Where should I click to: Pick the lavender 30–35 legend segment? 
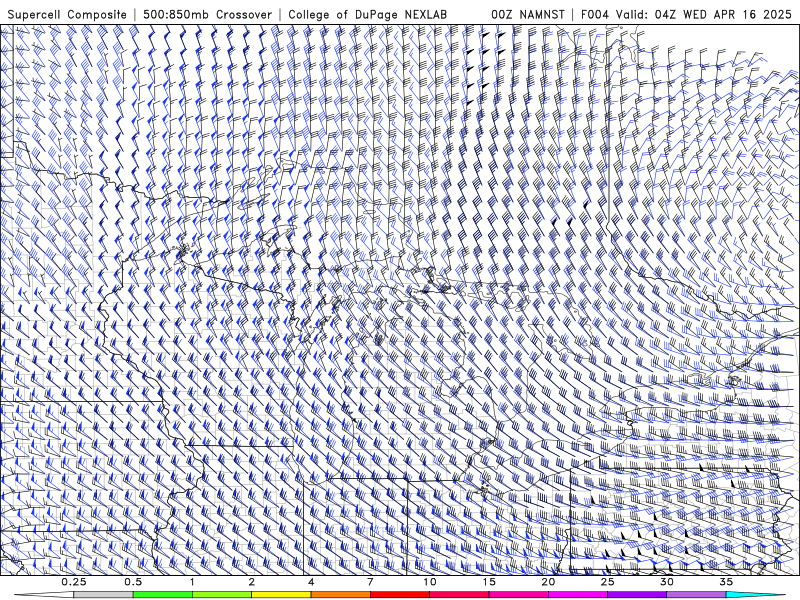pyautogui.click(x=696, y=595)
